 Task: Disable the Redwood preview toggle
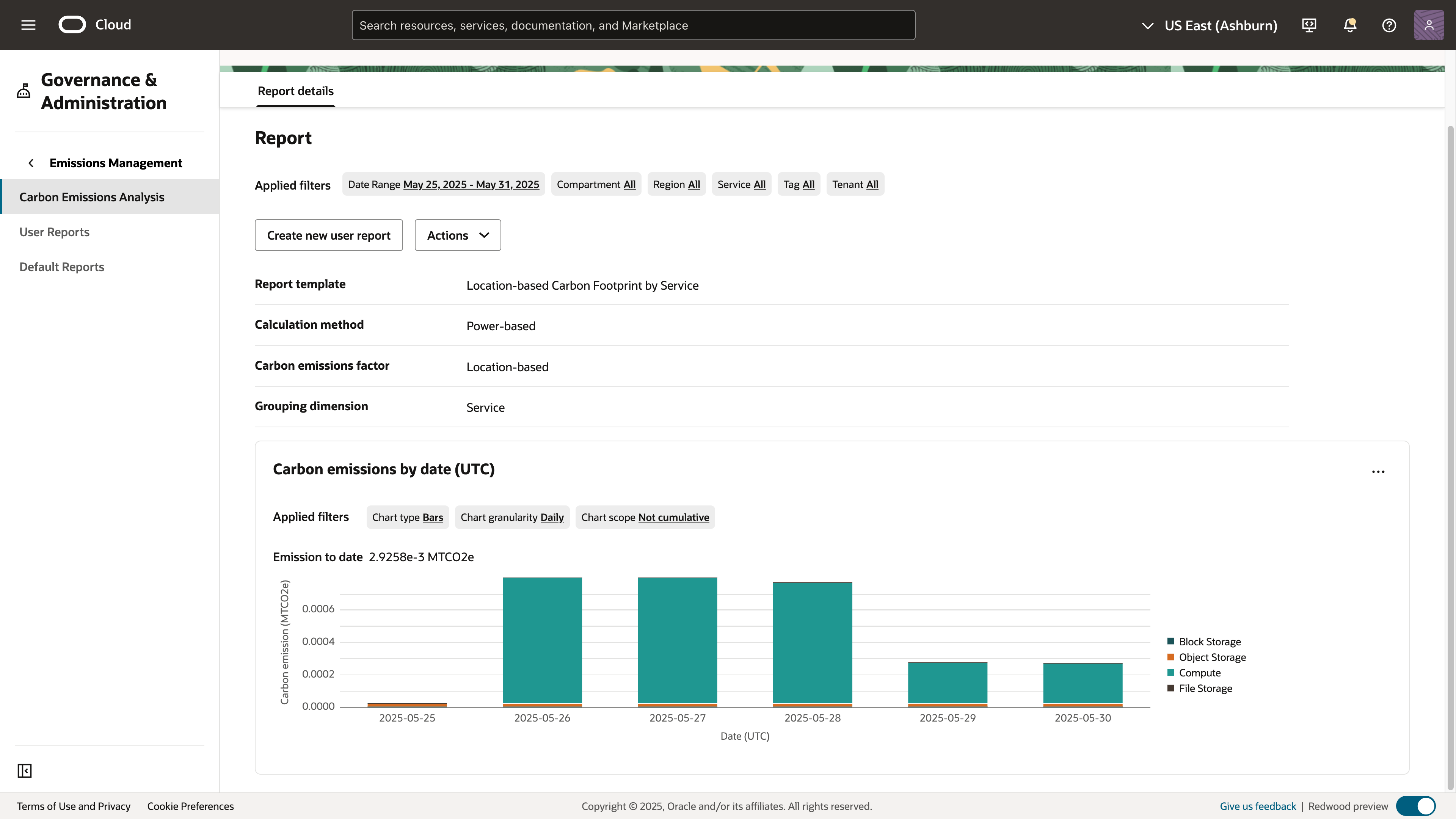(1416, 806)
